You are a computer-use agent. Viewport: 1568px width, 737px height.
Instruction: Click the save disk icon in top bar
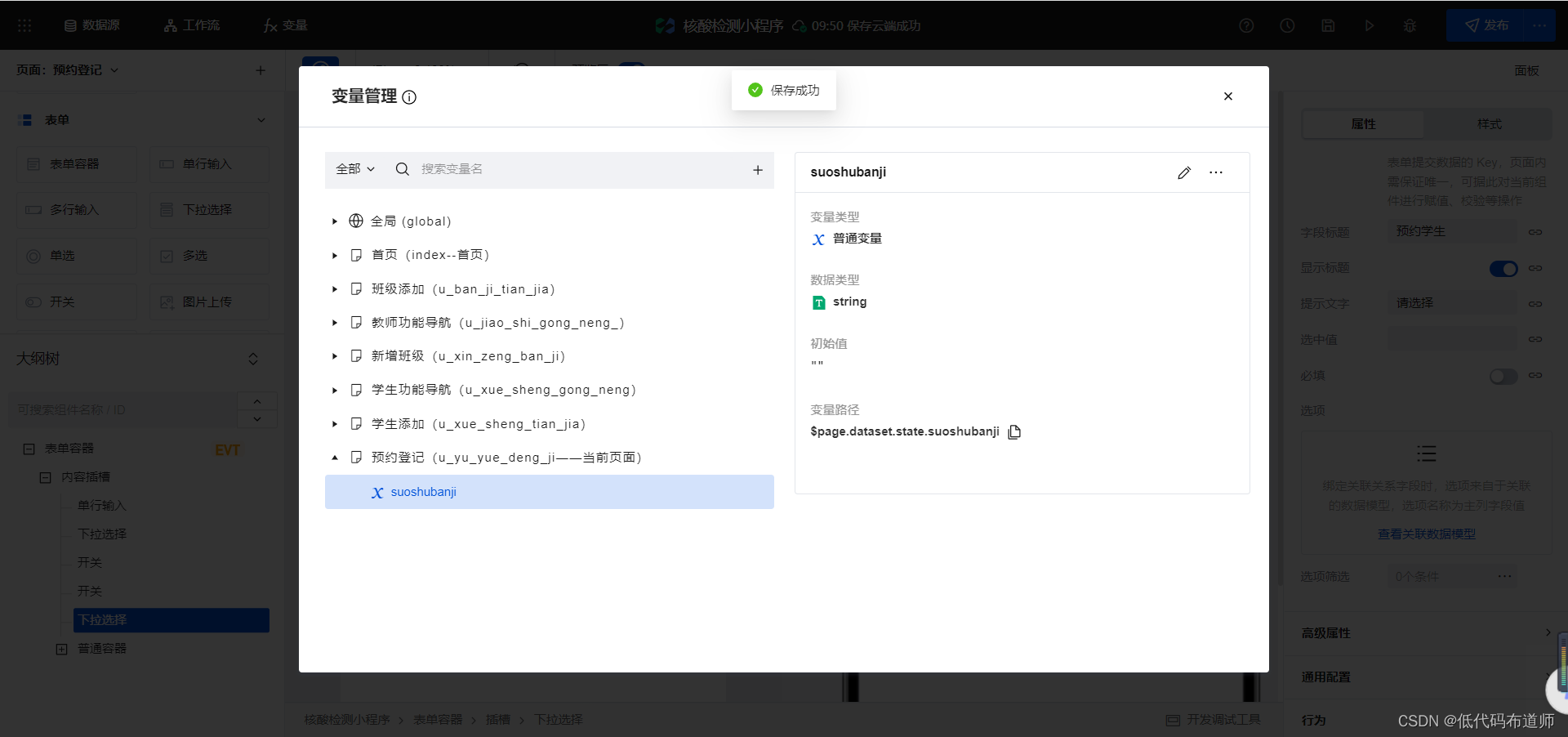click(x=1328, y=25)
